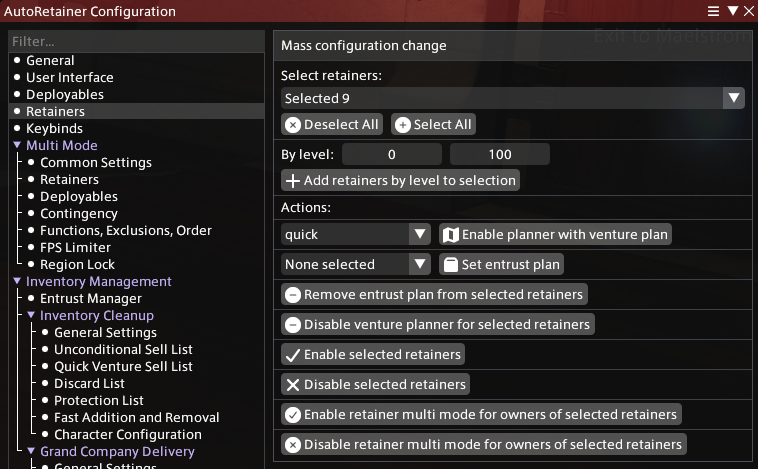Click the maximum level field showing 100
This screenshot has width=758, height=469.
500,154
